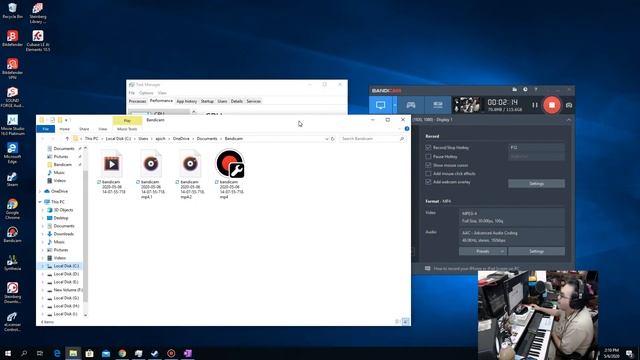Click Users in Explorer breadcrumb path
The image size is (640, 360).
143,139
